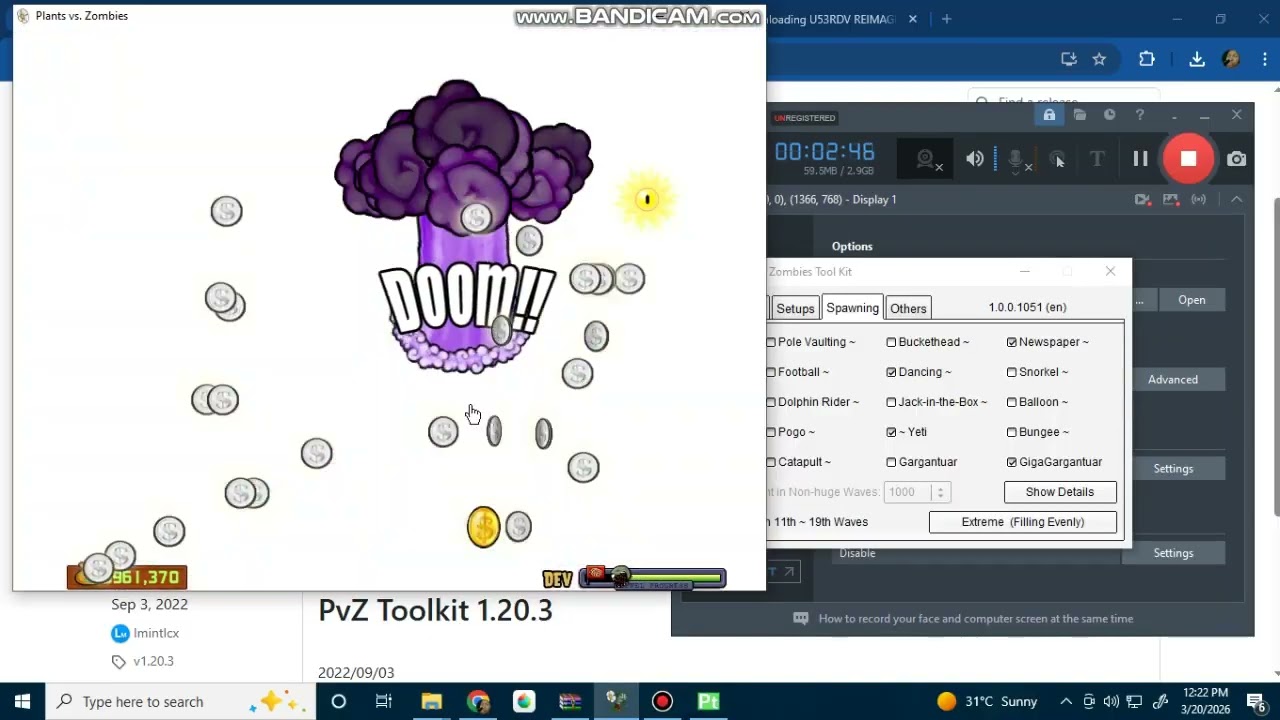Open v1.20.3 tag link
Viewport: 1280px width, 720px height.
(153, 661)
